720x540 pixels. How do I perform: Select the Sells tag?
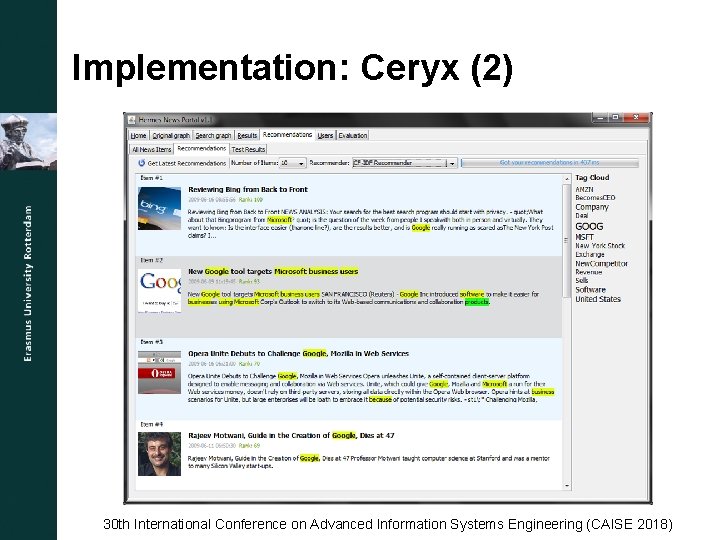(x=581, y=280)
